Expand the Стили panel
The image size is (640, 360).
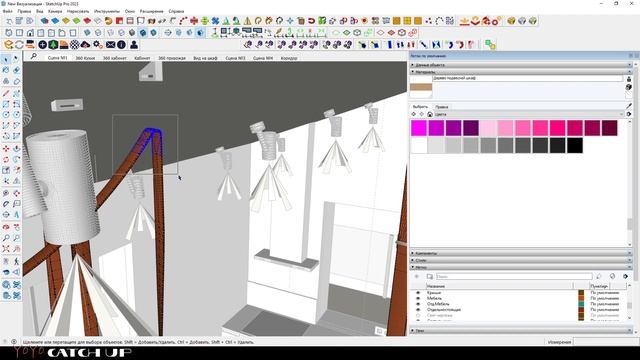(521, 260)
